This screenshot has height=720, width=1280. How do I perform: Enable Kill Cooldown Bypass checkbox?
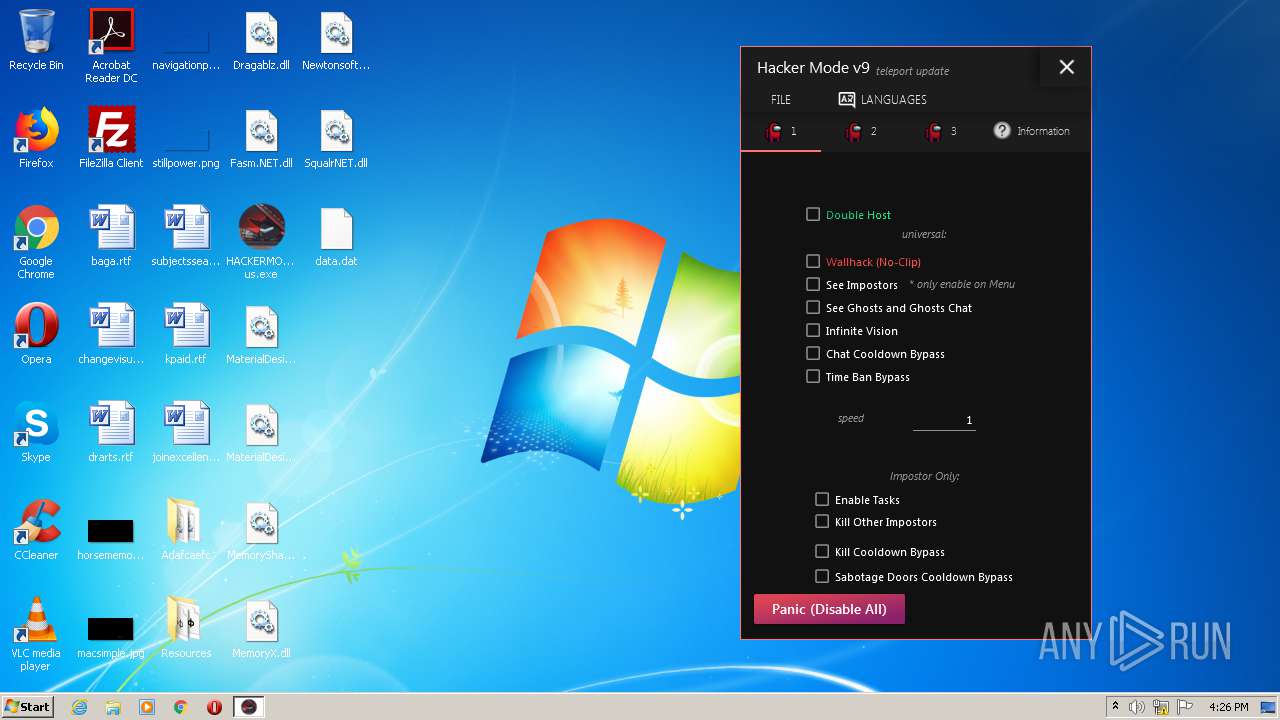822,551
